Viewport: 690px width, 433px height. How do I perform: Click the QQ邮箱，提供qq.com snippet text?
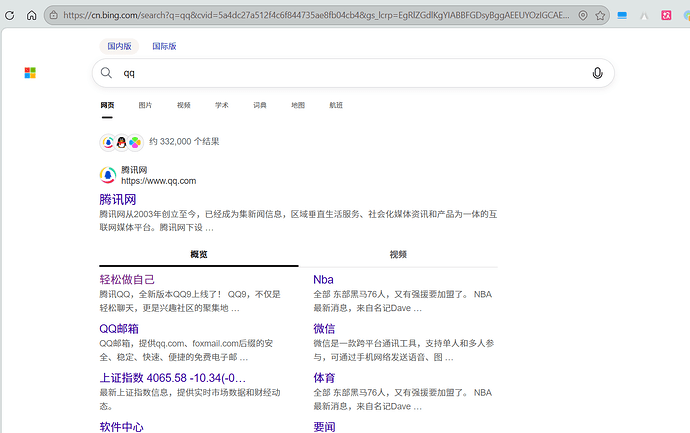tap(186, 350)
